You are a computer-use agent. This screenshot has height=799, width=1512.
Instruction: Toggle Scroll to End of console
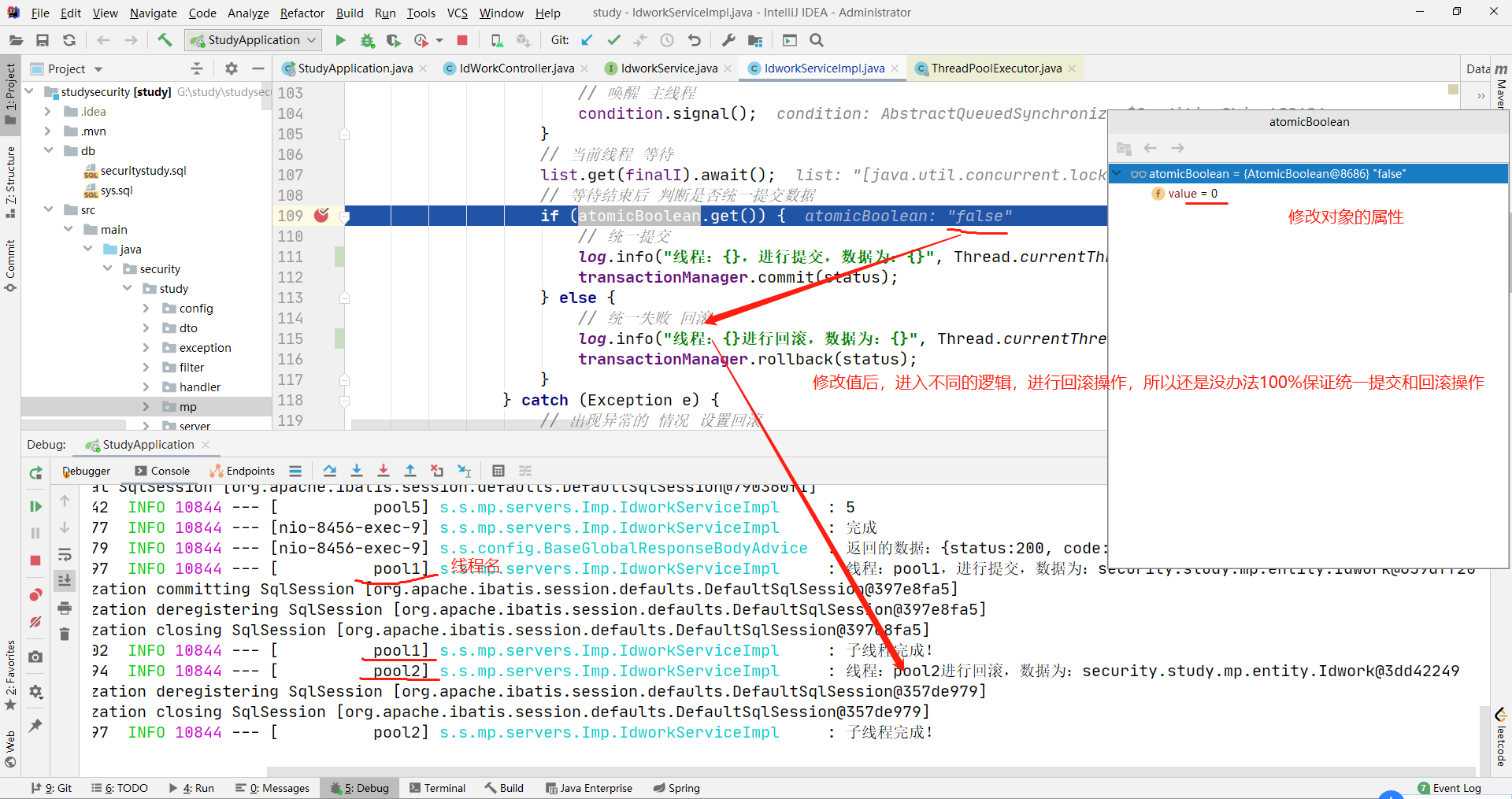pyautogui.click(x=65, y=581)
